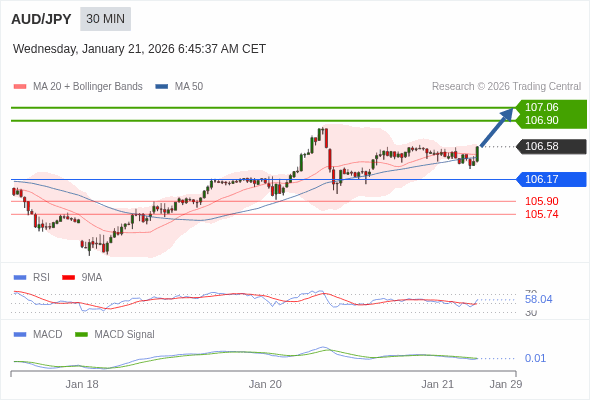The height and width of the screenshot is (400, 590).
Task: Click the Jan 20 date axis label
Action: [265, 385]
